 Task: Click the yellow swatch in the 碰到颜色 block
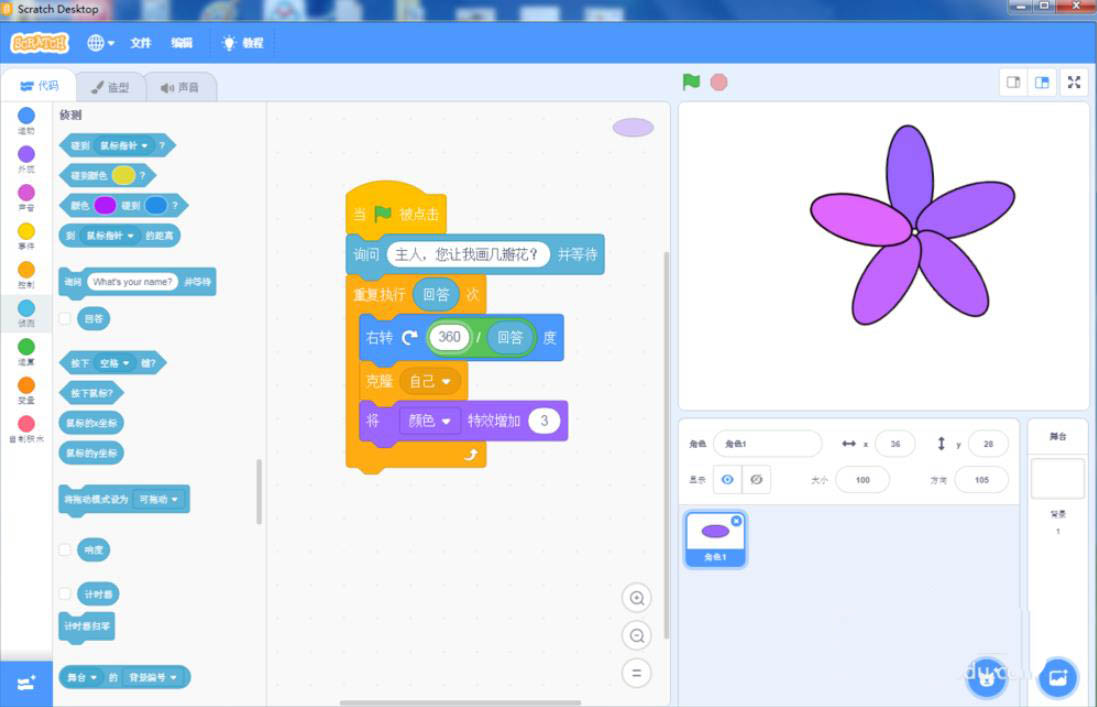125,175
